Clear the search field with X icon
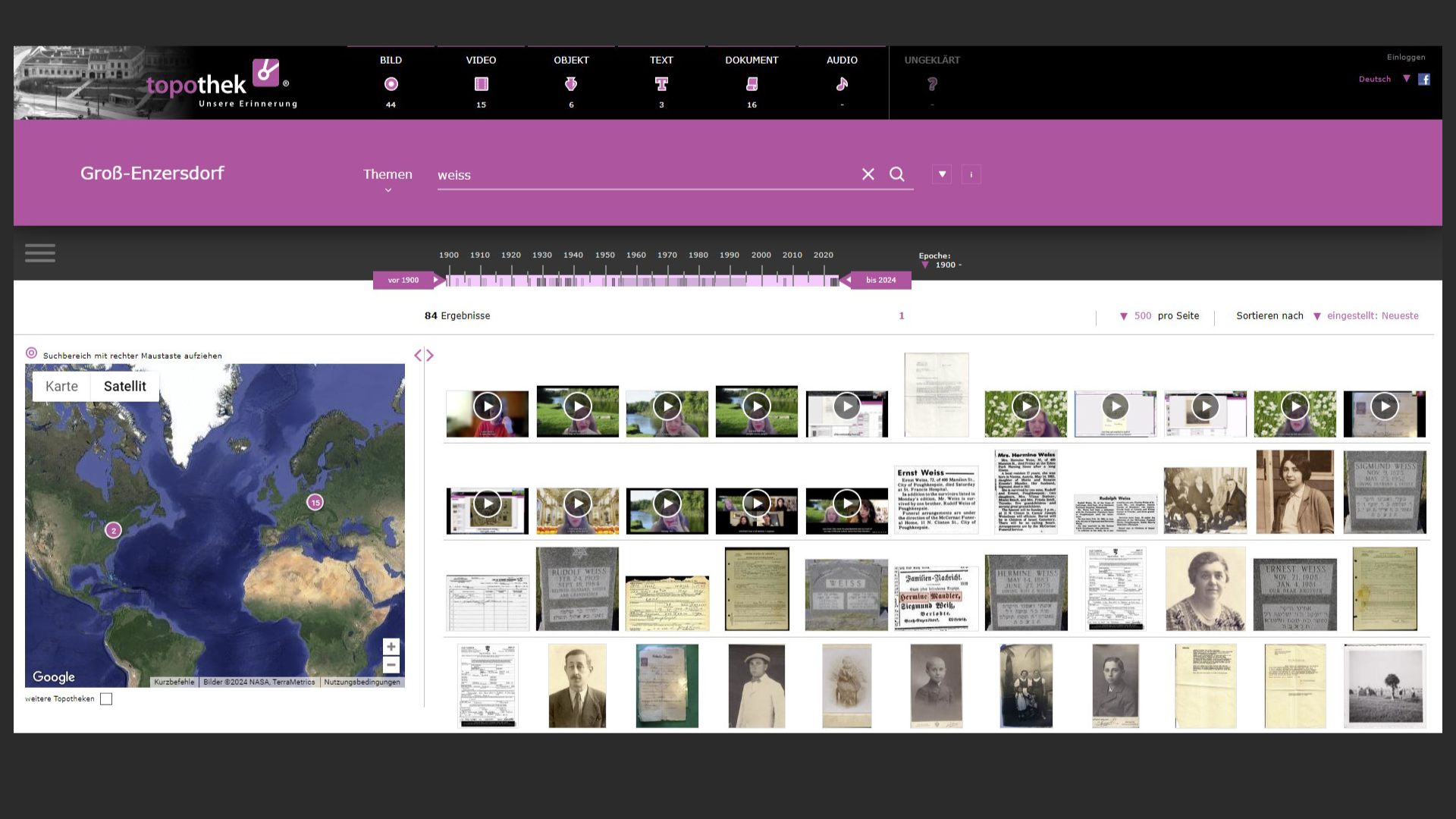Screen dimensions: 1456x819 point(868,174)
